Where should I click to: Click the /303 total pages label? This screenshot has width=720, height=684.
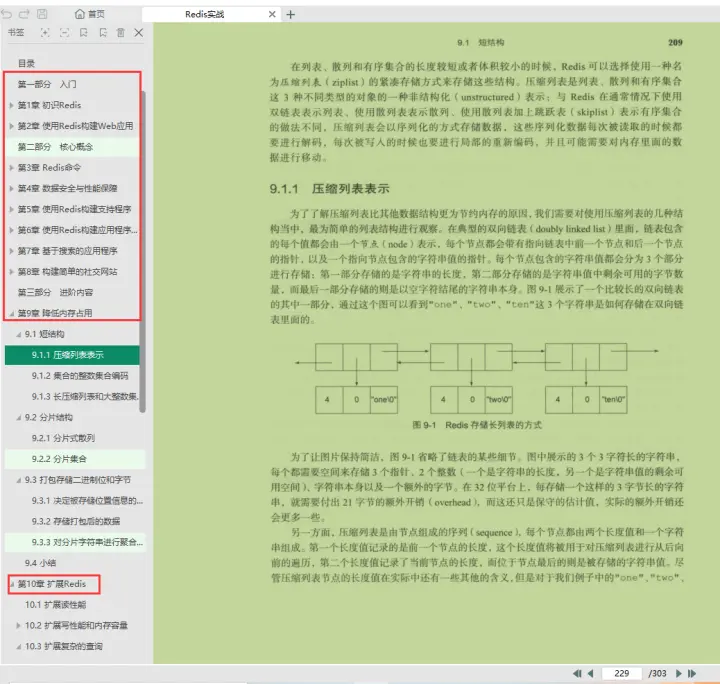657,673
